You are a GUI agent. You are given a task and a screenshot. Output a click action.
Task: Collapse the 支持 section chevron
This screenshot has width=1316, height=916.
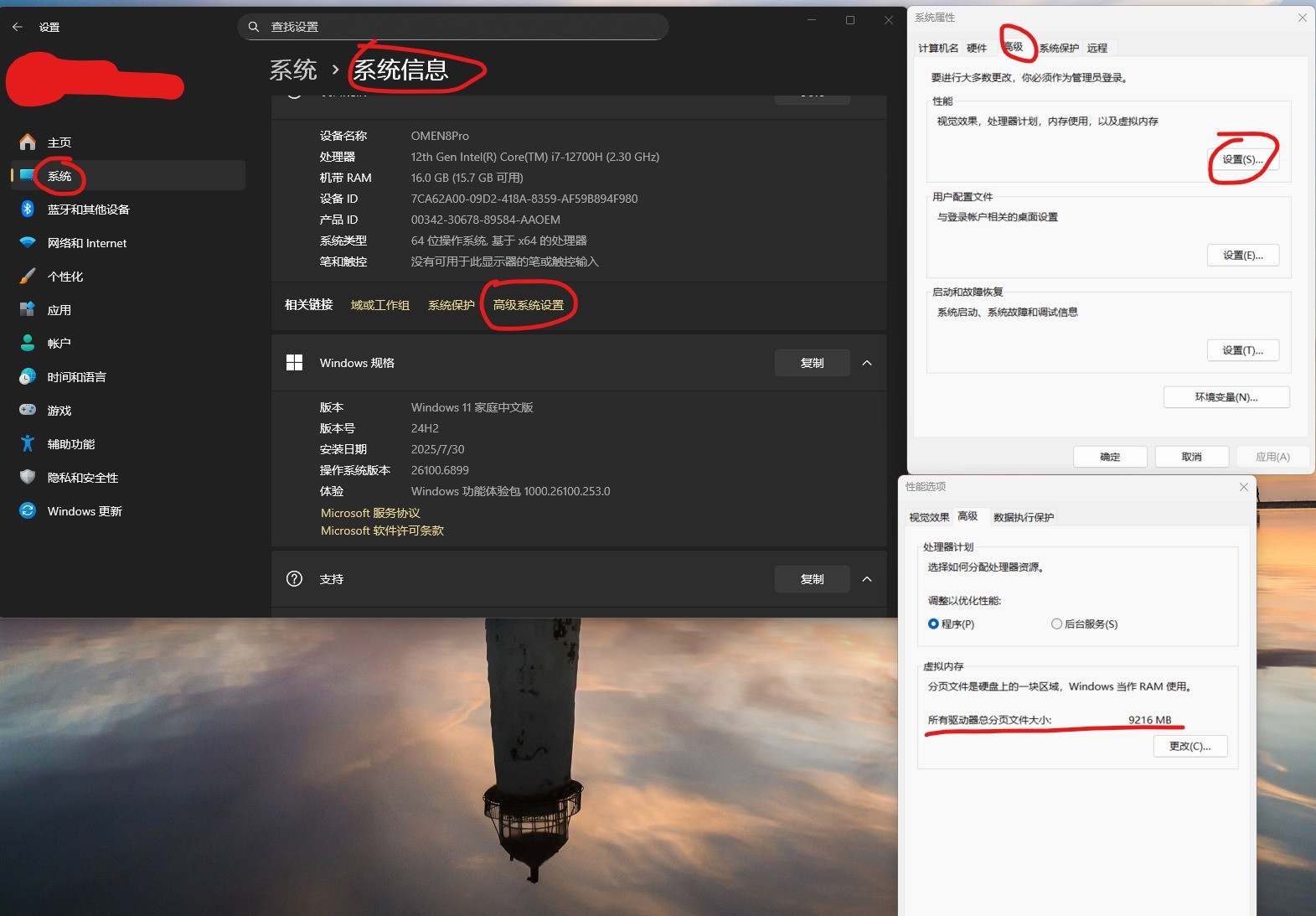coord(867,579)
